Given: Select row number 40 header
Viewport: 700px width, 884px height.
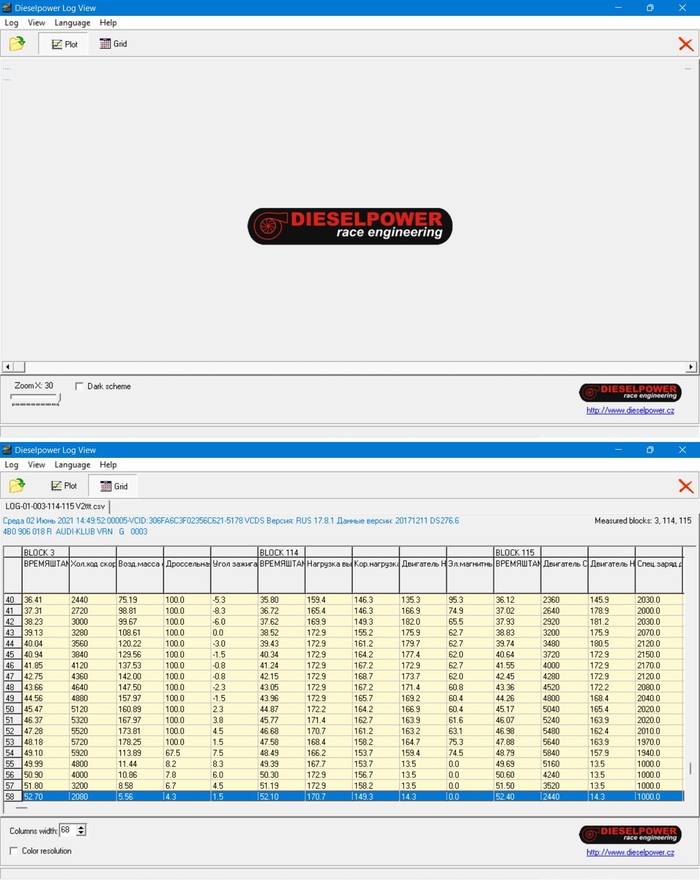Looking at the screenshot, I should click(12, 600).
